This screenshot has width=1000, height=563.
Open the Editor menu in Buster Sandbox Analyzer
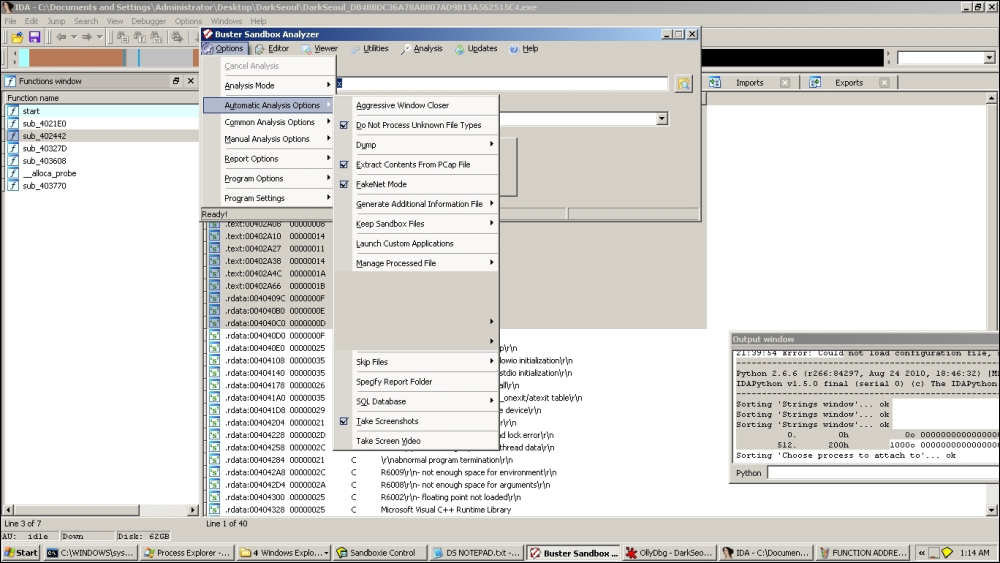(x=272, y=48)
